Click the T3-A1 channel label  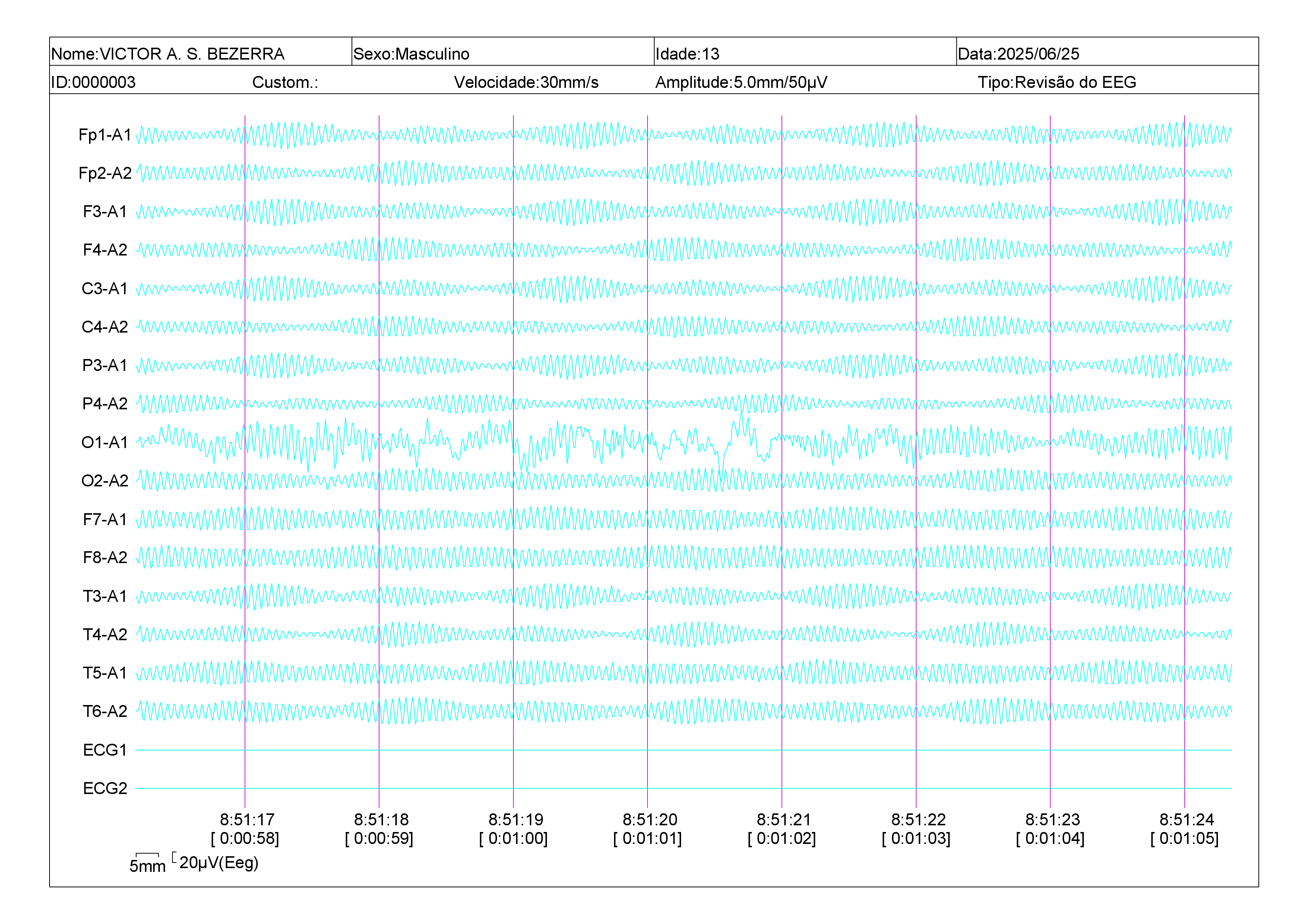tap(105, 596)
